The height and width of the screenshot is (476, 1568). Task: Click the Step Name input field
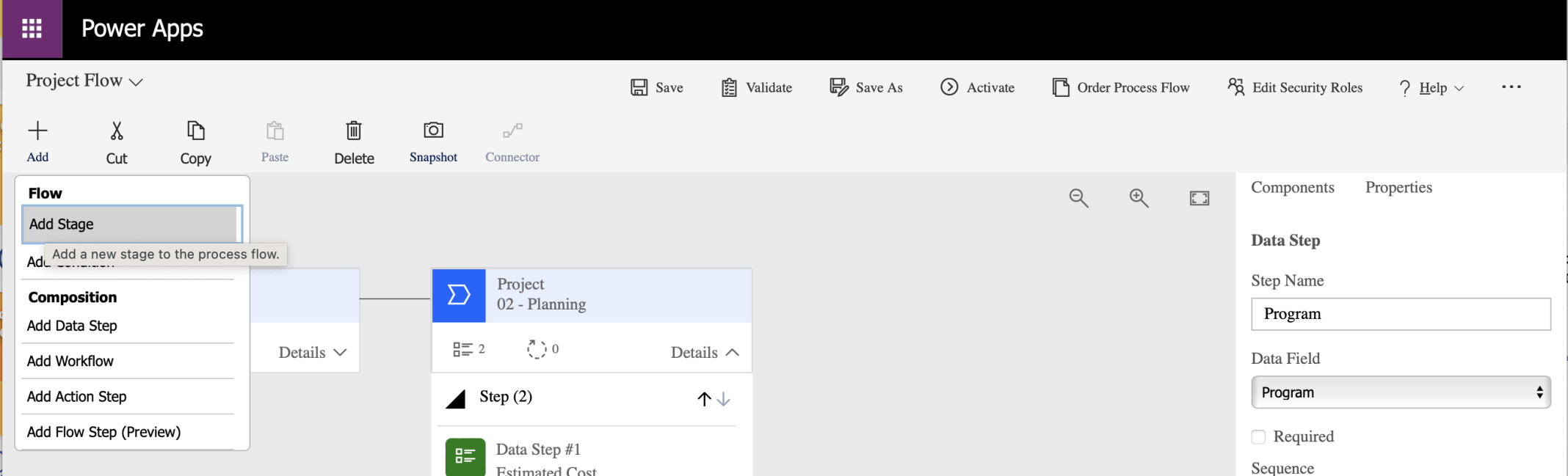point(1401,314)
